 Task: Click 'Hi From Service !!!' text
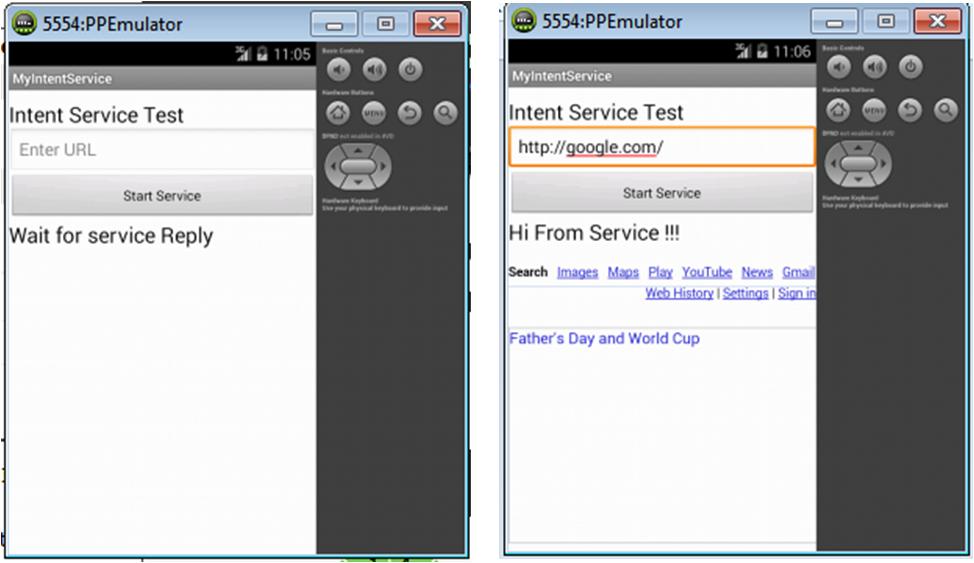point(594,233)
